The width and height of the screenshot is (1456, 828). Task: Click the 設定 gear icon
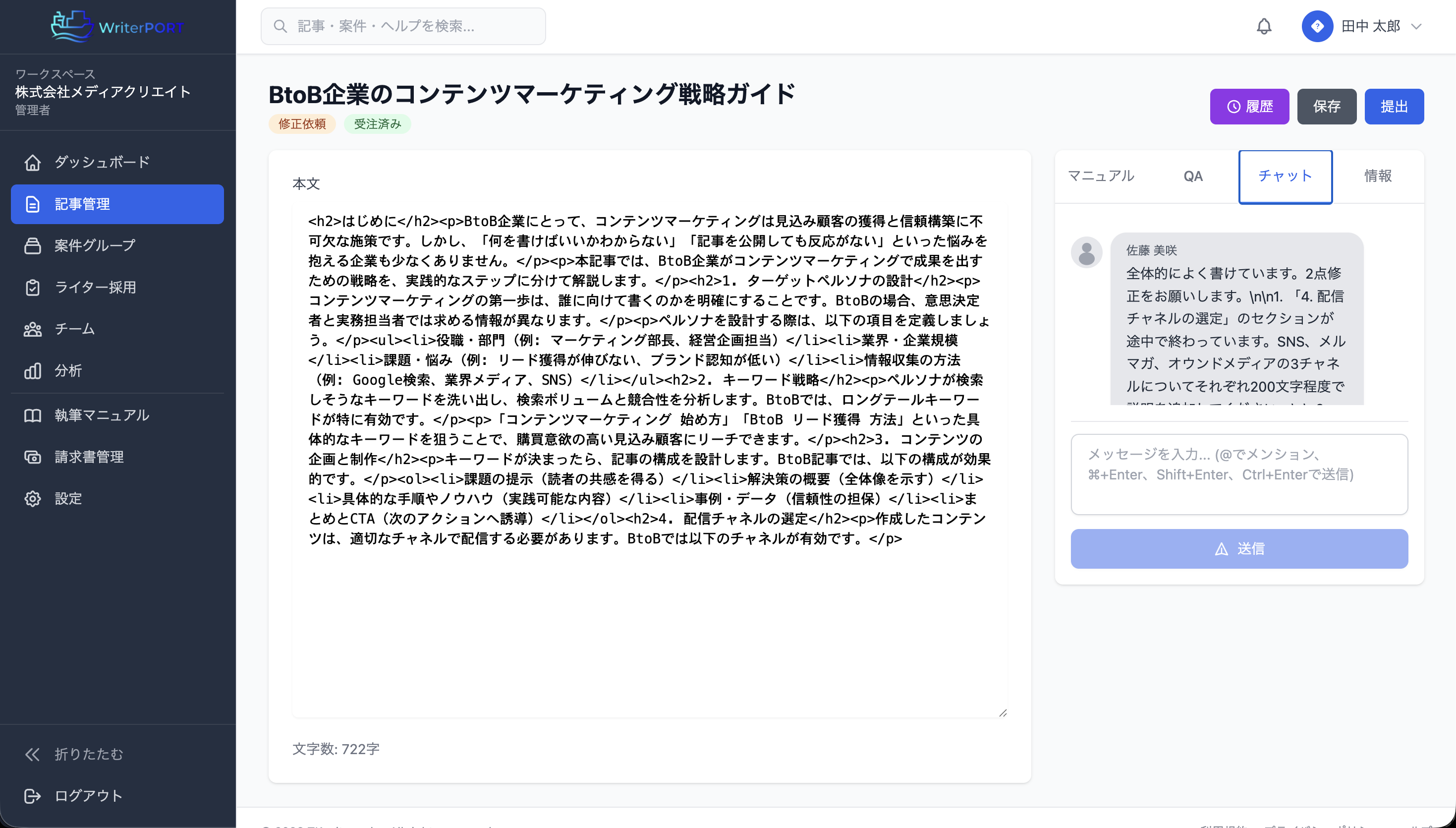[33, 499]
